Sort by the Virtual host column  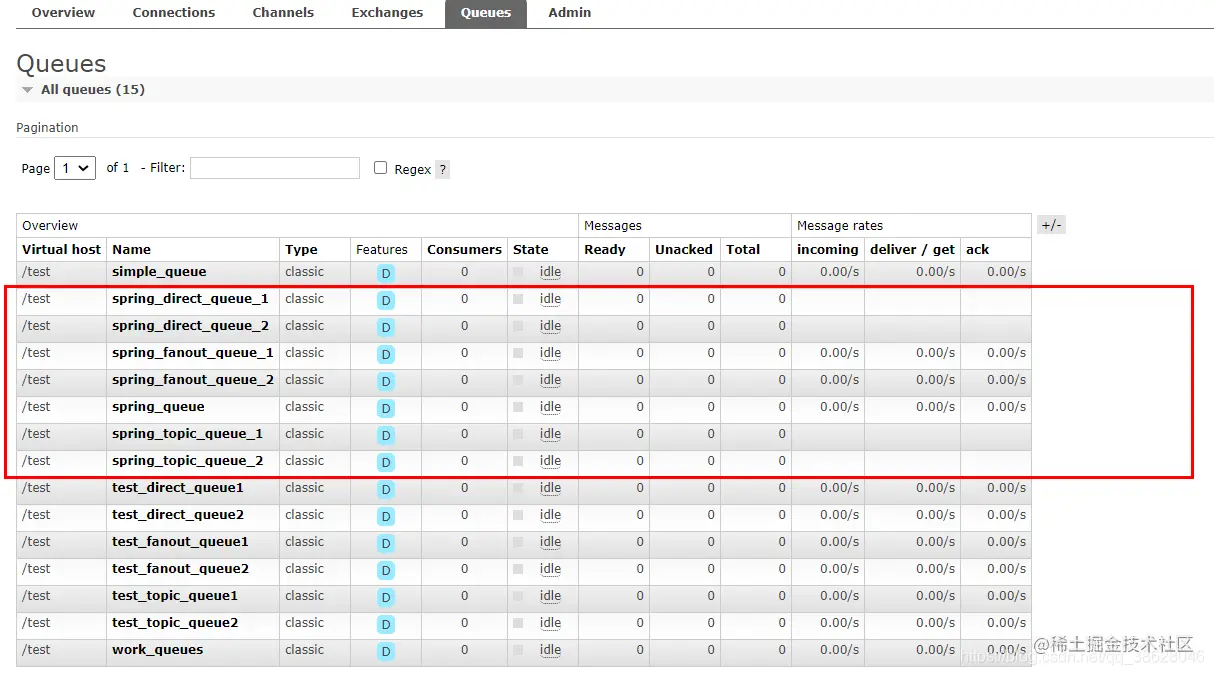point(61,250)
